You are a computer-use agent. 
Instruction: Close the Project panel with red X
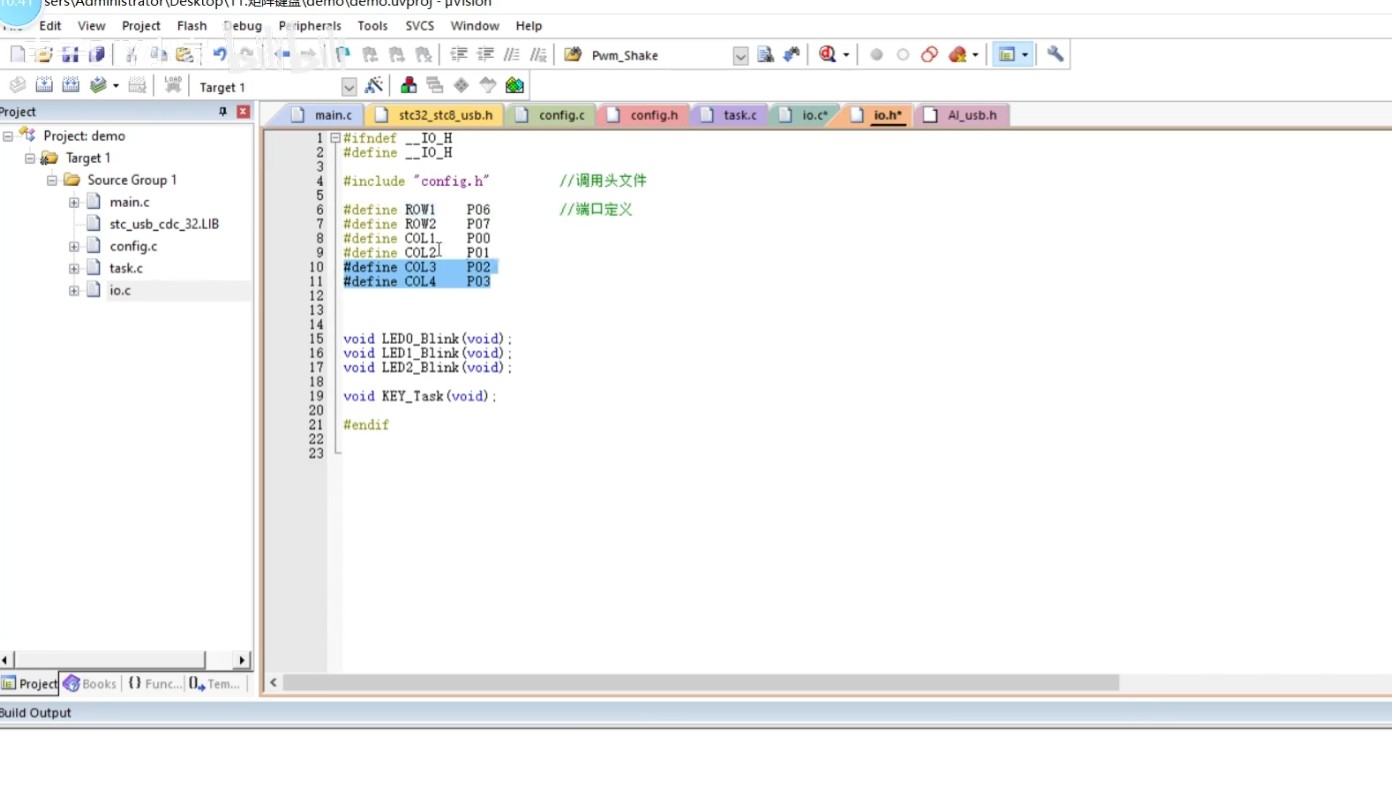243,112
